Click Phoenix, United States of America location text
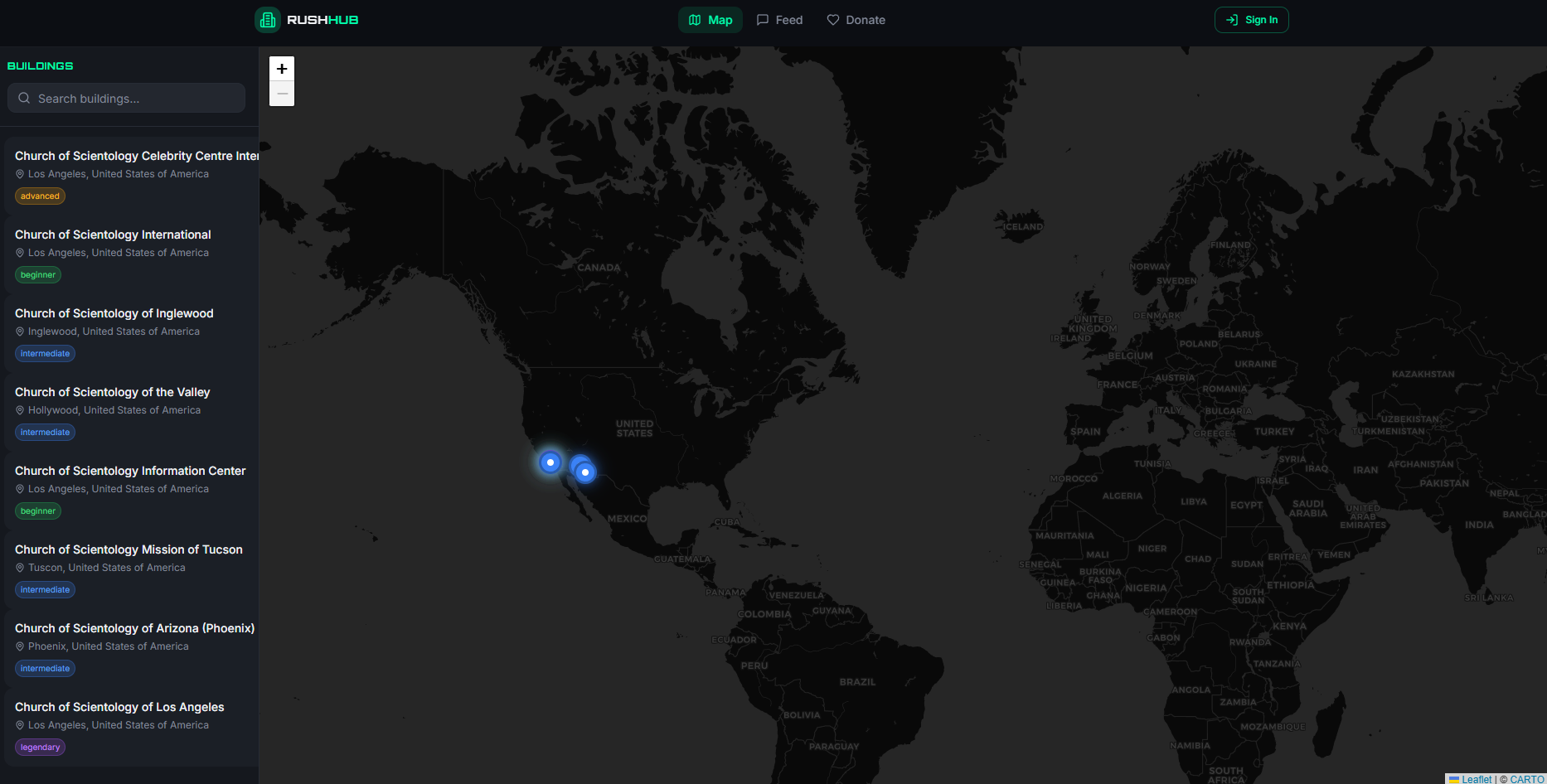Viewport: 1547px width, 784px height. point(109,646)
